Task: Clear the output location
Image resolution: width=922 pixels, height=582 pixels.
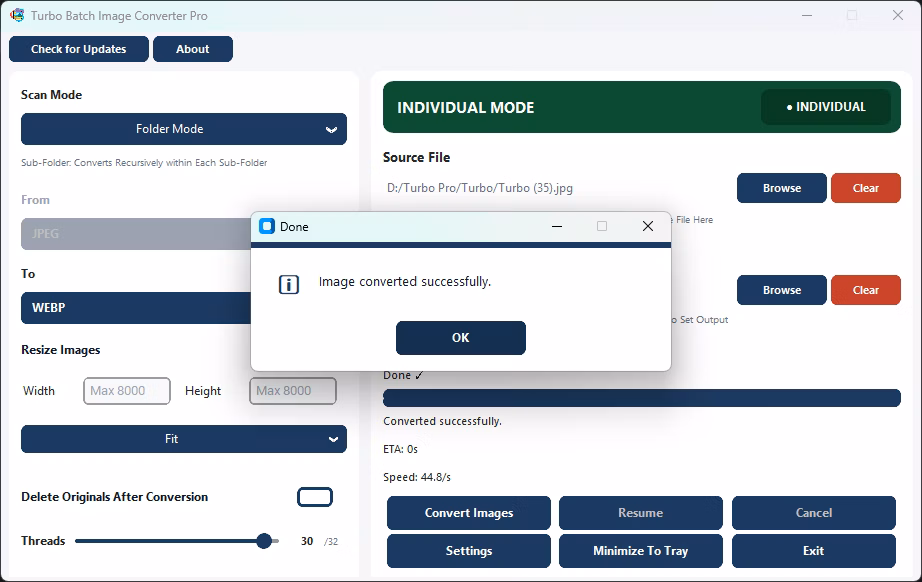Action: coord(866,290)
